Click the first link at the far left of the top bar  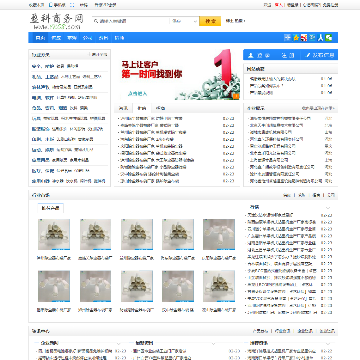coord(36,5)
